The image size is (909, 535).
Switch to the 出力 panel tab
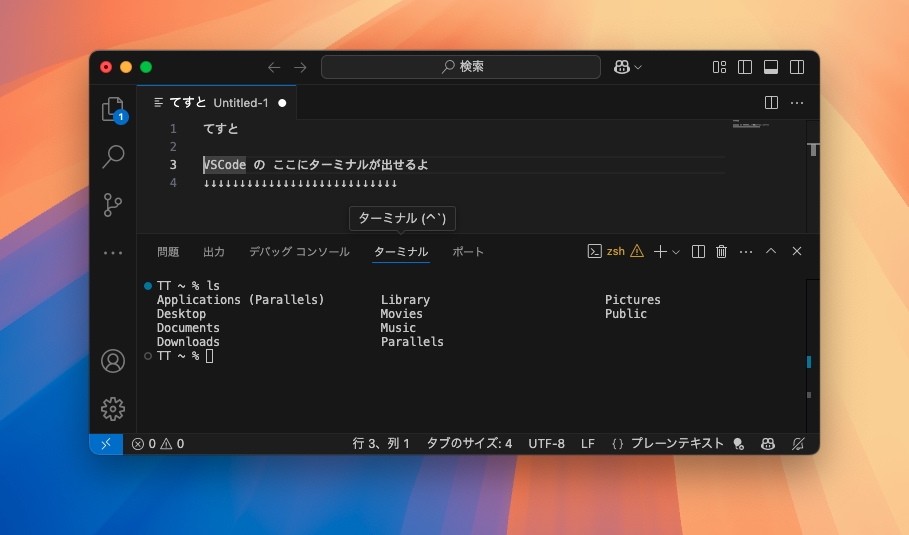(214, 252)
